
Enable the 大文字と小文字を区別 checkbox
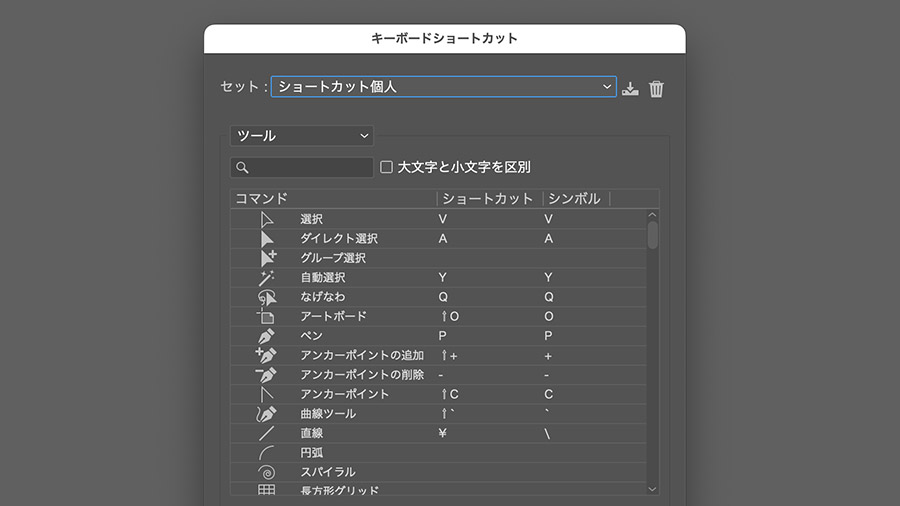[x=386, y=167]
